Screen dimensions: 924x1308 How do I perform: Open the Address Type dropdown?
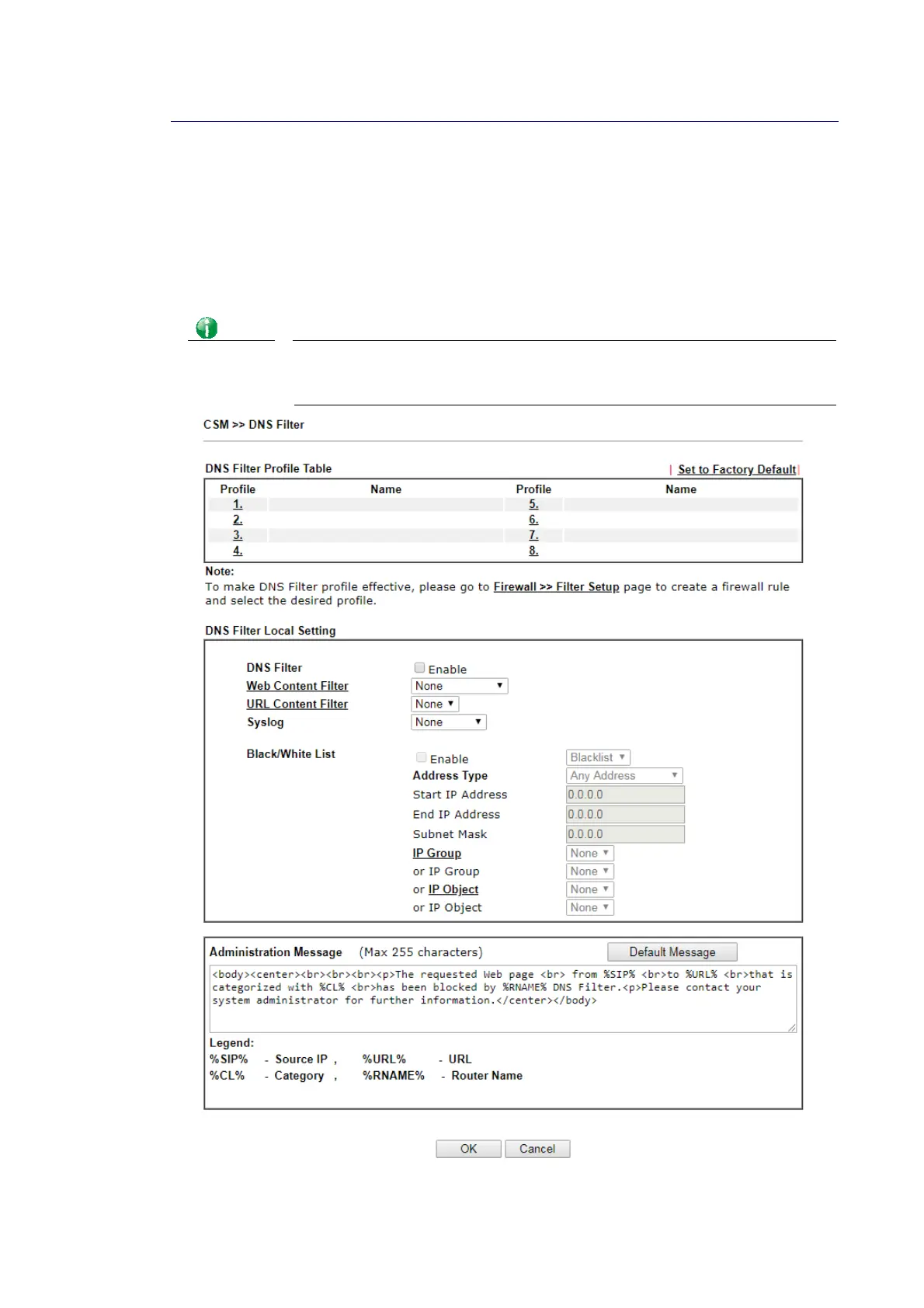(624, 775)
